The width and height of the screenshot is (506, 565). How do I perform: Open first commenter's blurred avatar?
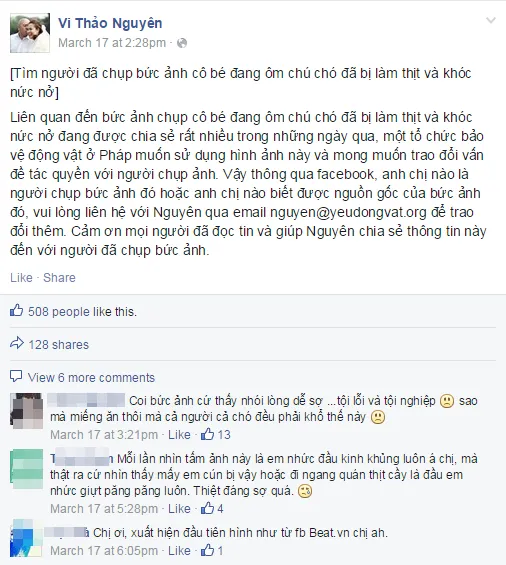tap(27, 410)
